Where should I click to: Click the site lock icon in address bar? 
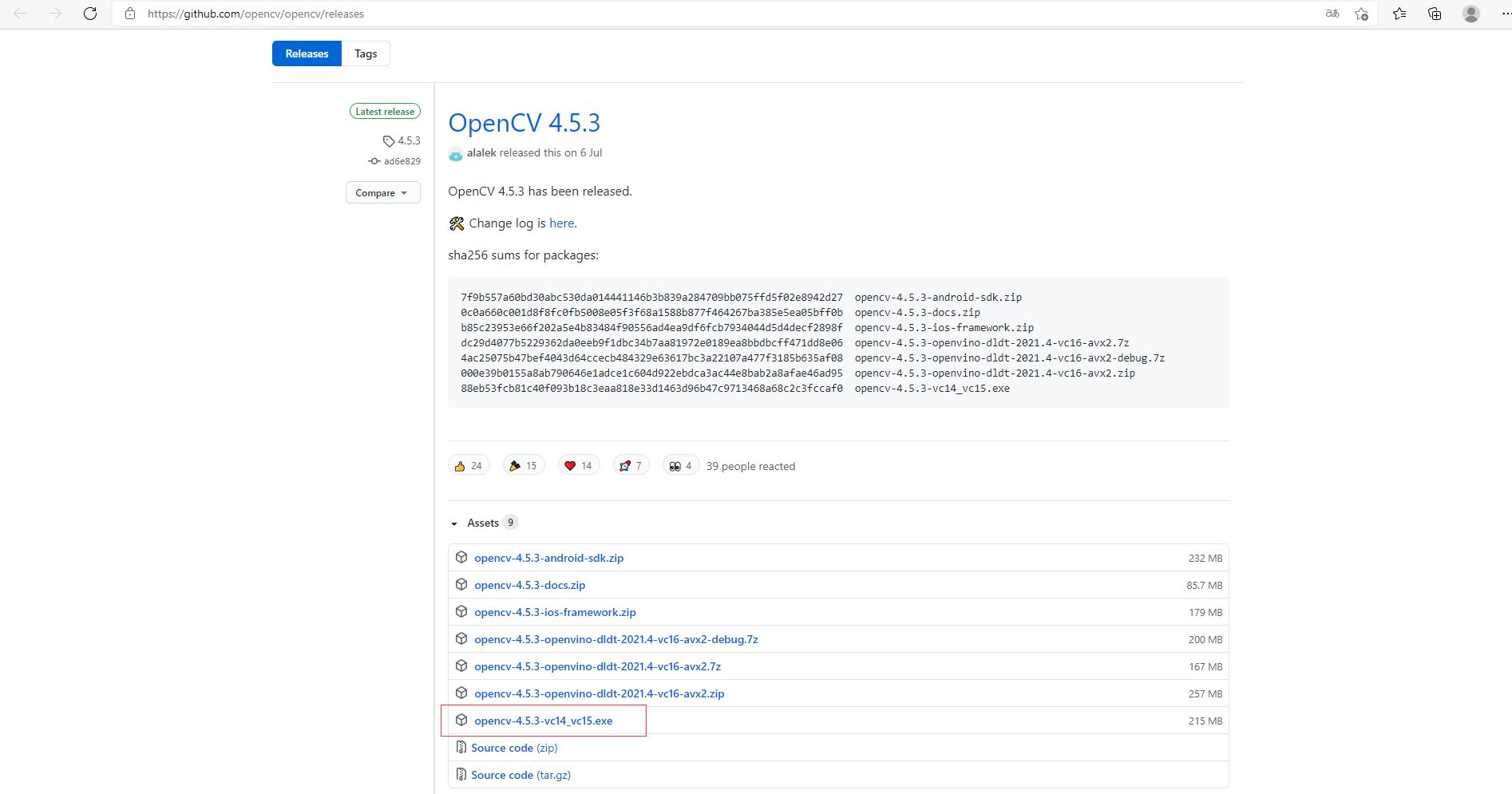tap(130, 14)
